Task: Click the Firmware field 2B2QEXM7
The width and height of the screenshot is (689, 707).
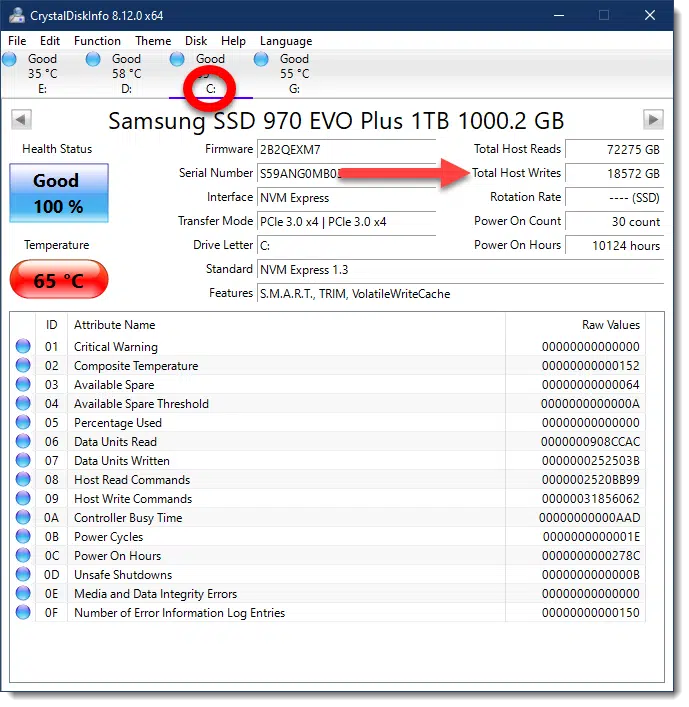Action: tap(346, 150)
